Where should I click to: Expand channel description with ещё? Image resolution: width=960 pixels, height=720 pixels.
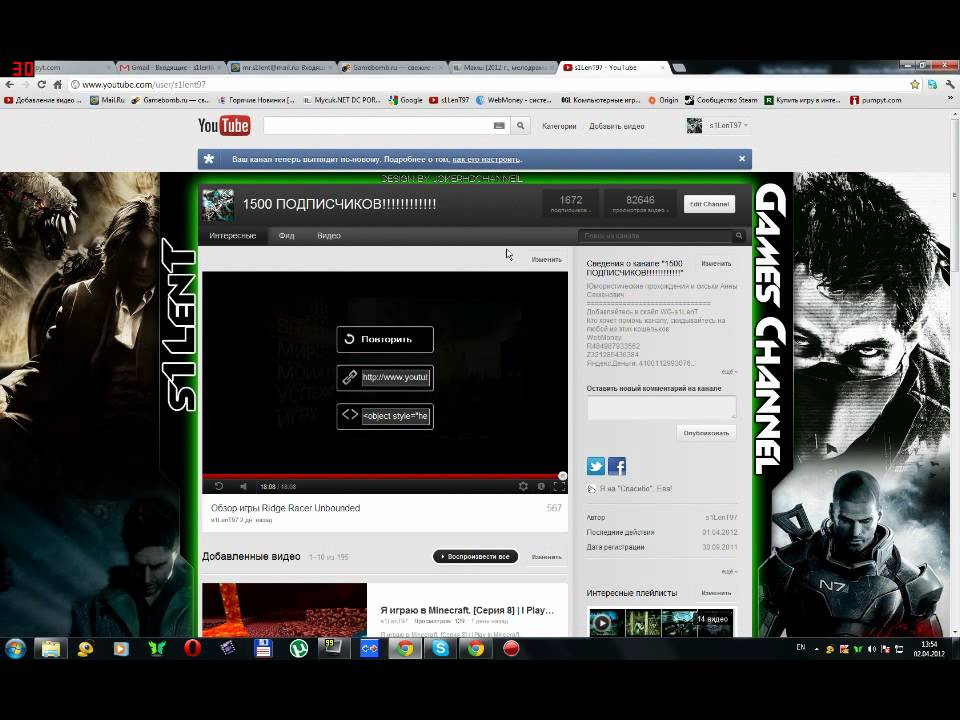729,372
